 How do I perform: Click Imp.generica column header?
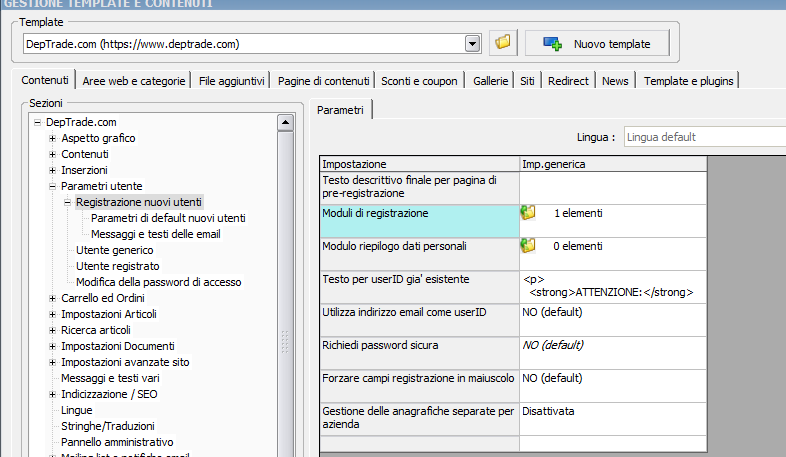(614, 164)
